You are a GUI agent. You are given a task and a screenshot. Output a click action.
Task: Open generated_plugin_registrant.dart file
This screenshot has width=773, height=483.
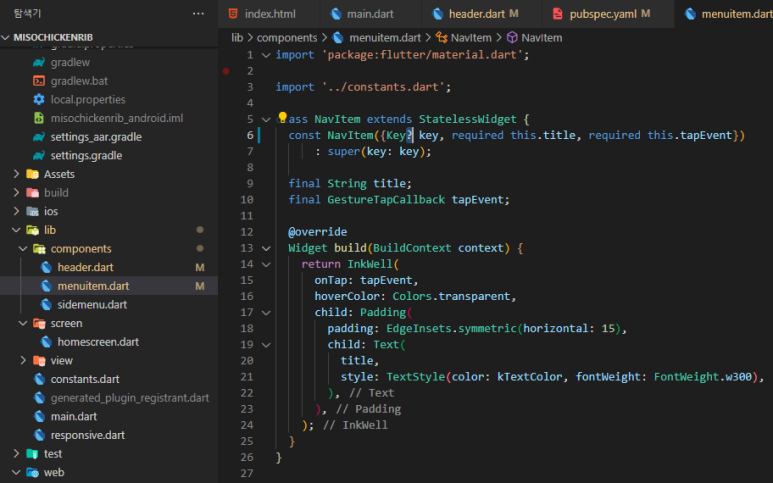click(130, 398)
